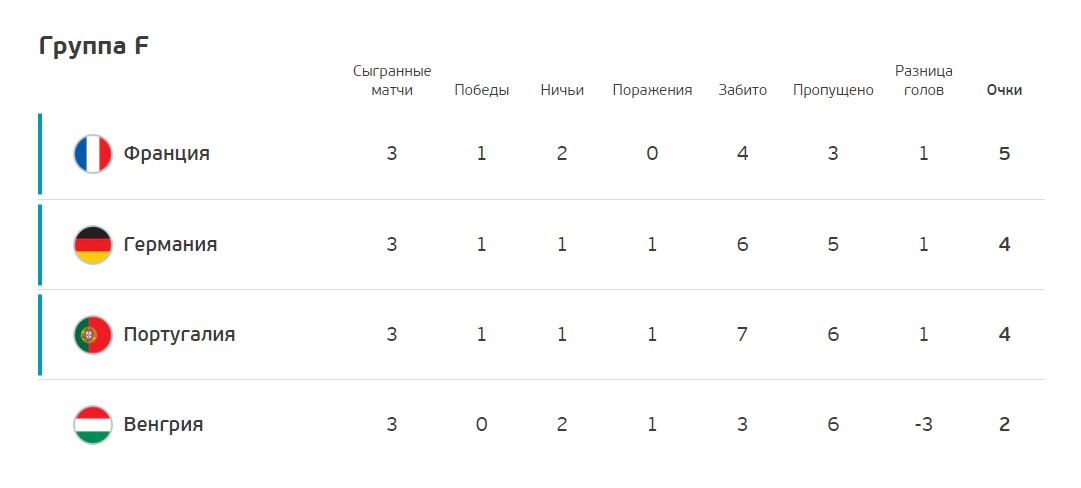The image size is (1081, 488).
Task: Click Hungary's goal difference -3
Action: (923, 425)
